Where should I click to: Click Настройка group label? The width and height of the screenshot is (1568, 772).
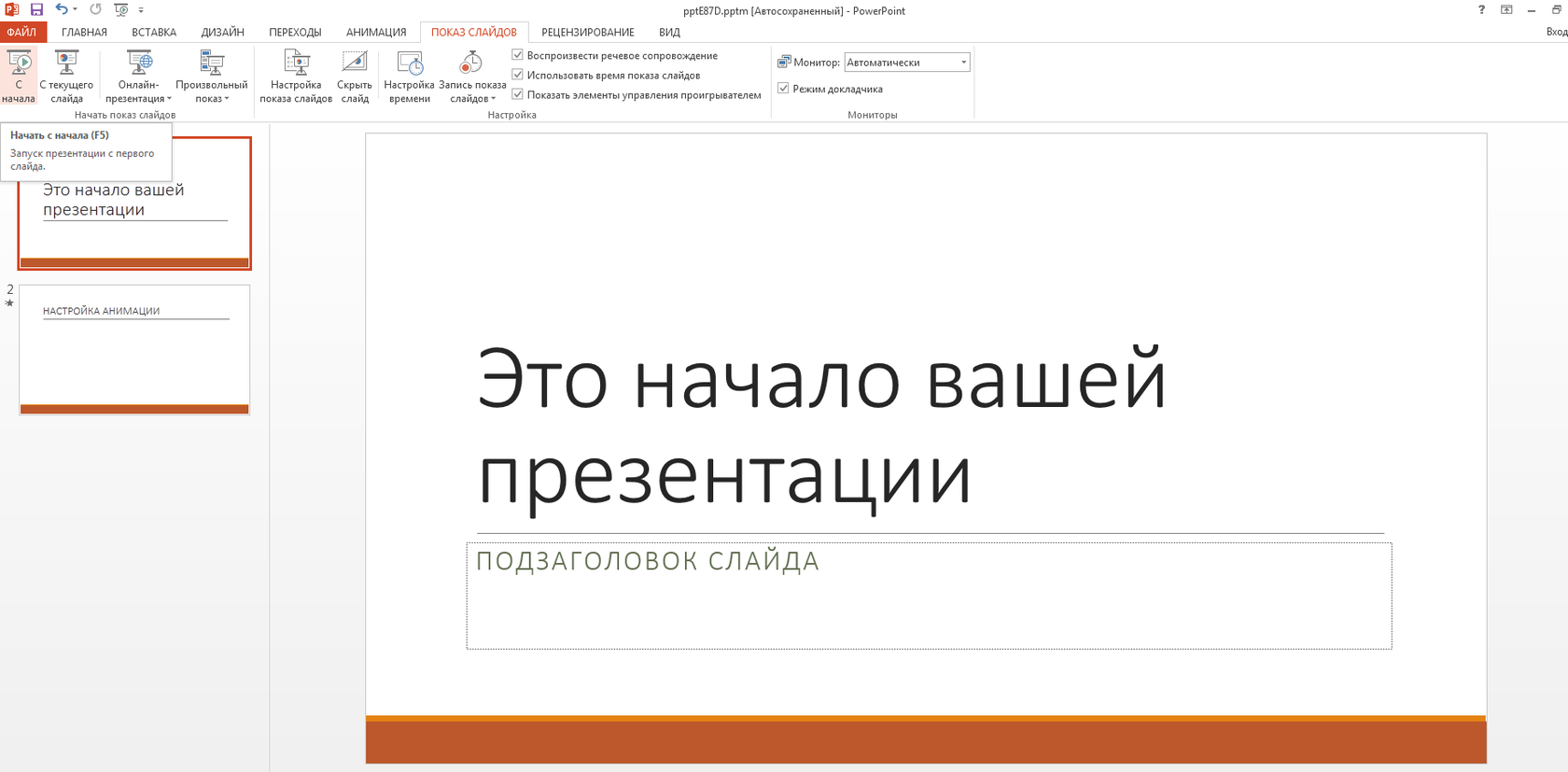[x=511, y=115]
